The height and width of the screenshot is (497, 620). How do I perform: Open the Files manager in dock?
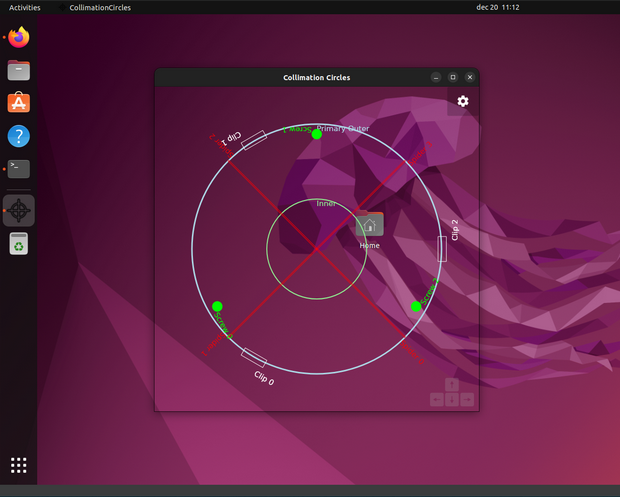[x=19, y=70]
